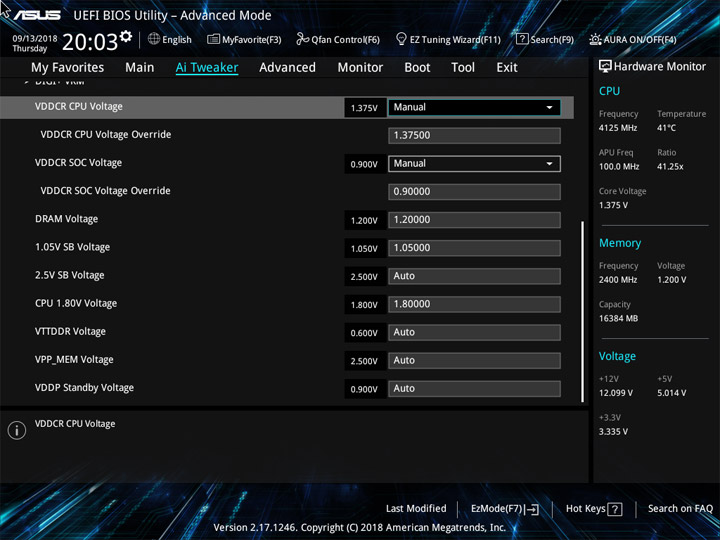This screenshot has width=720, height=540.
Task: Edit the 1.05V SB Voltage field
Action: [474, 248]
